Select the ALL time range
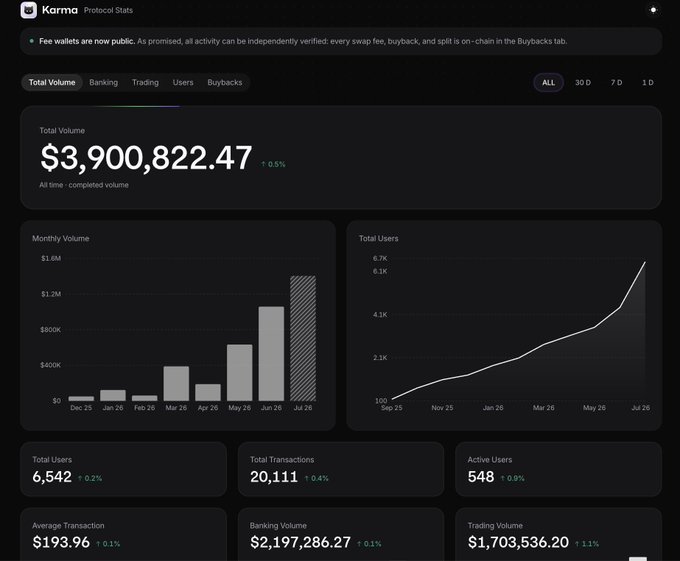Screen dimensions: 680x561 coord(548,82)
